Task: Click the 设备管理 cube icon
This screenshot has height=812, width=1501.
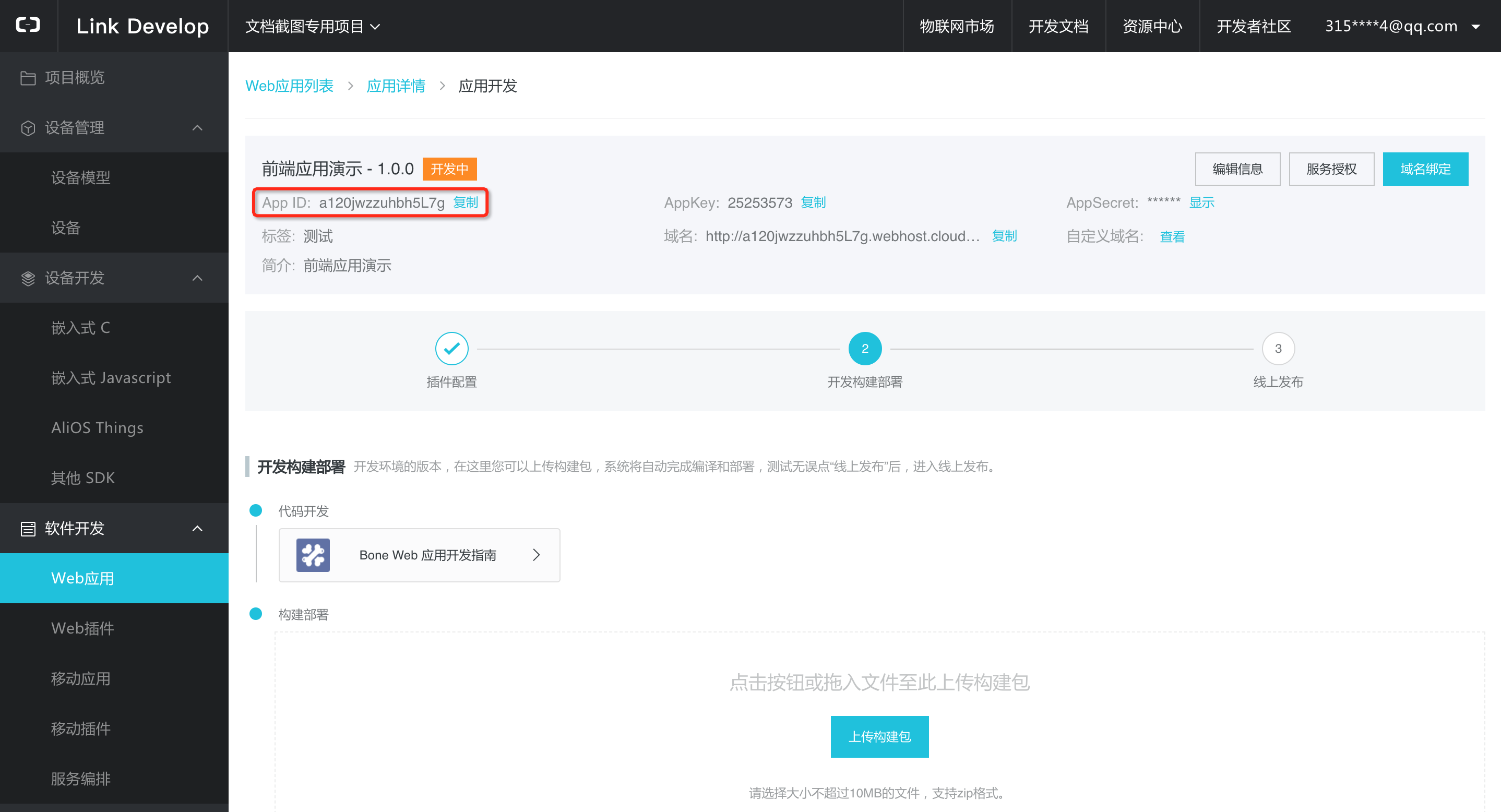Action: click(28, 128)
